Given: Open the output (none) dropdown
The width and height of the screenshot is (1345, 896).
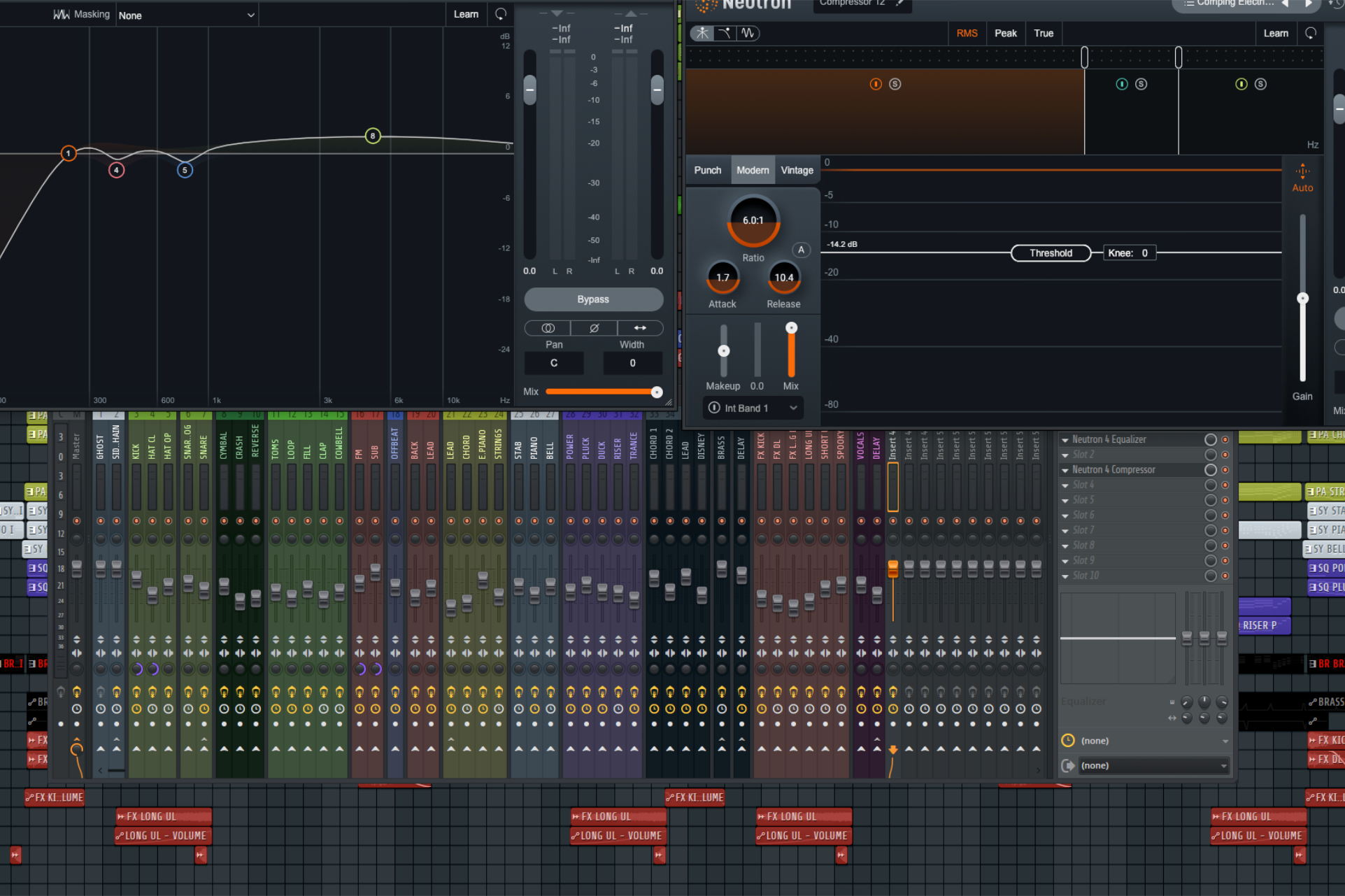Looking at the screenshot, I should click(x=1153, y=766).
